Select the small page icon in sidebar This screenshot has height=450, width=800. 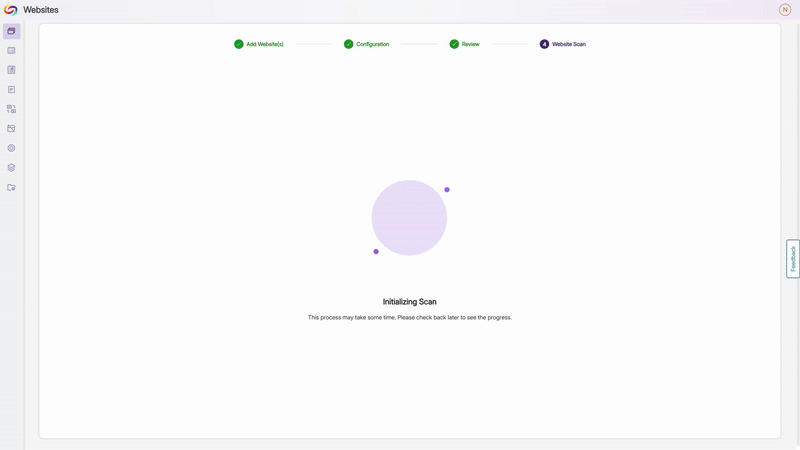11,90
